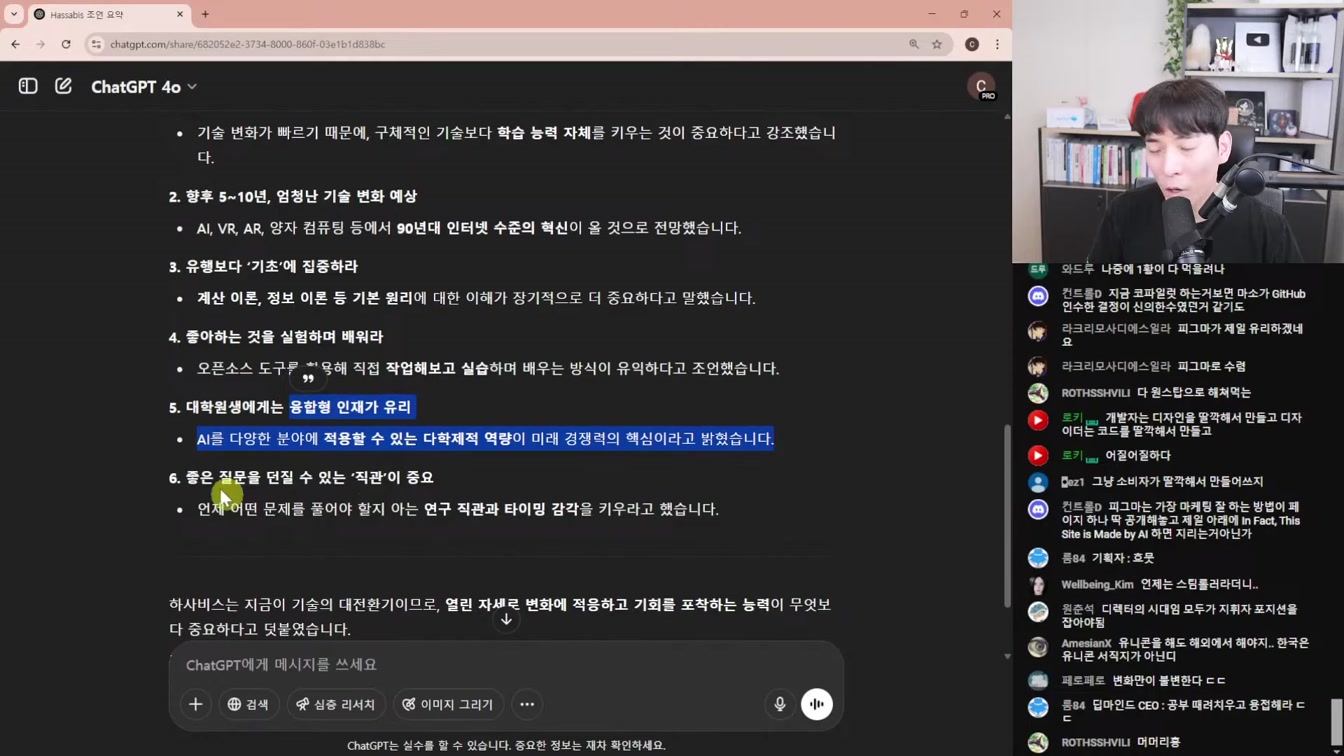
Task: Enable the 검색 search tool
Action: click(248, 704)
